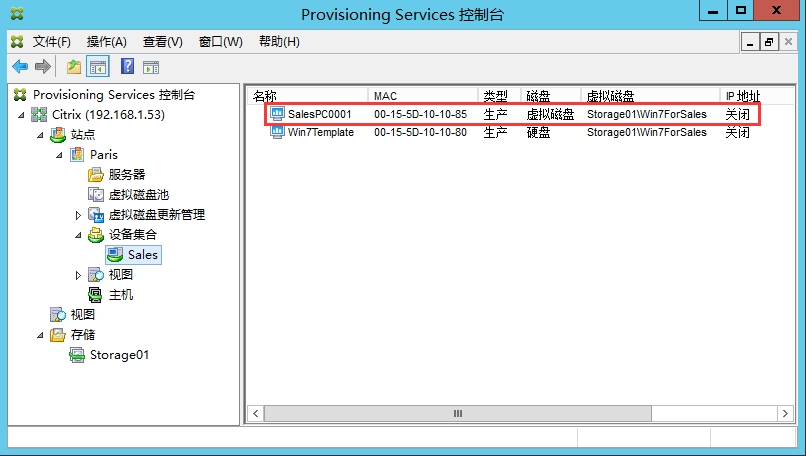Open 虚拟磁盘池 node
806x456 pixels.
click(x=139, y=195)
